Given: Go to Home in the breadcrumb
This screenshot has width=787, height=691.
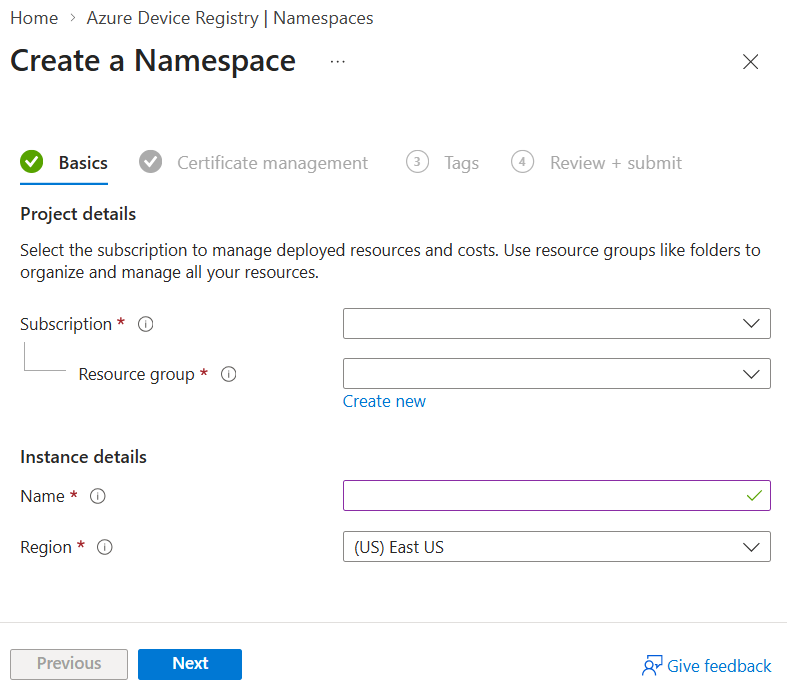Looking at the screenshot, I should (34, 18).
